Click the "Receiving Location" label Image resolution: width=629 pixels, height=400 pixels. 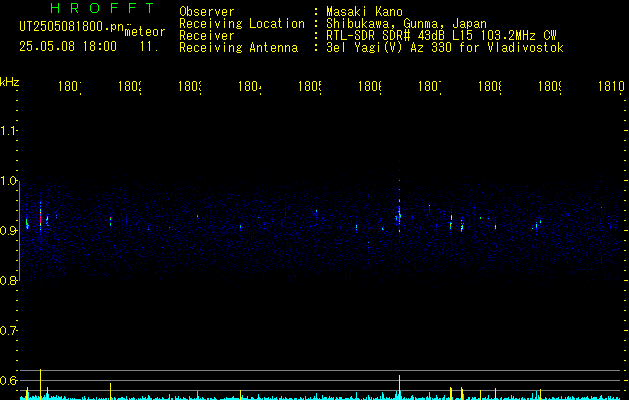242,24
